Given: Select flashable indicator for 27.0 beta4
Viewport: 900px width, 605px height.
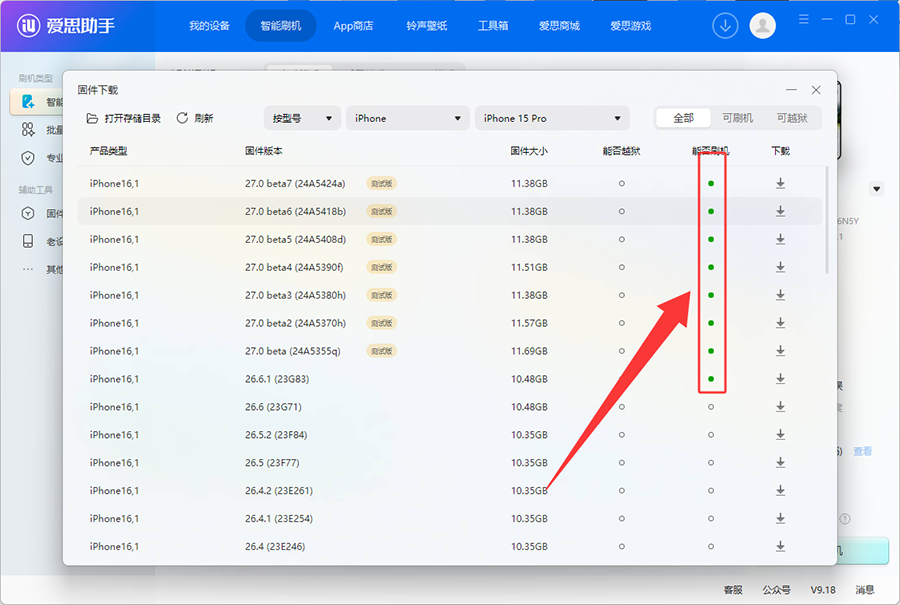Looking at the screenshot, I should [x=711, y=267].
